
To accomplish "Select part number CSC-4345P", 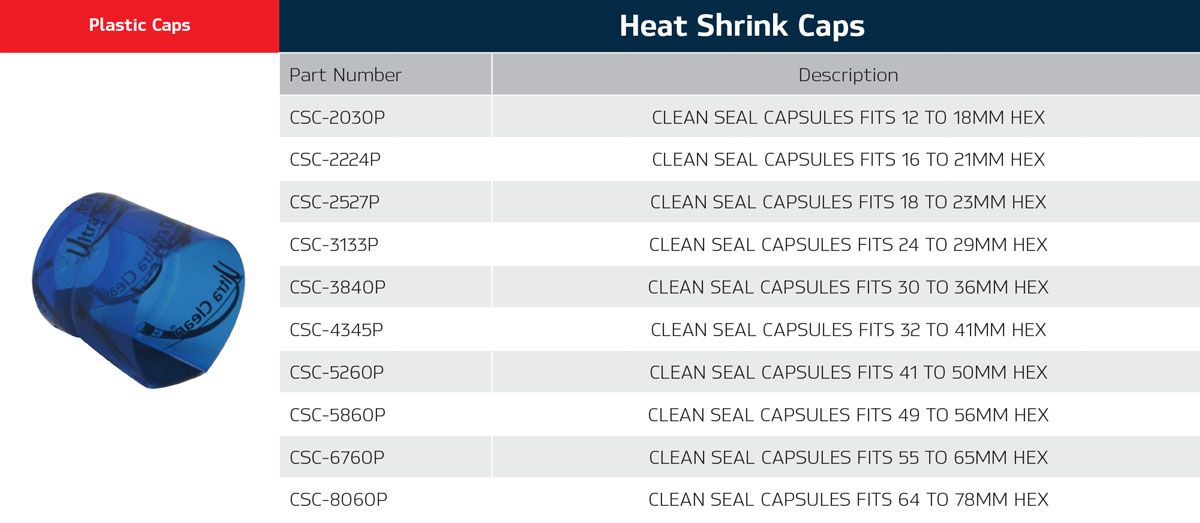I will 336,330.
